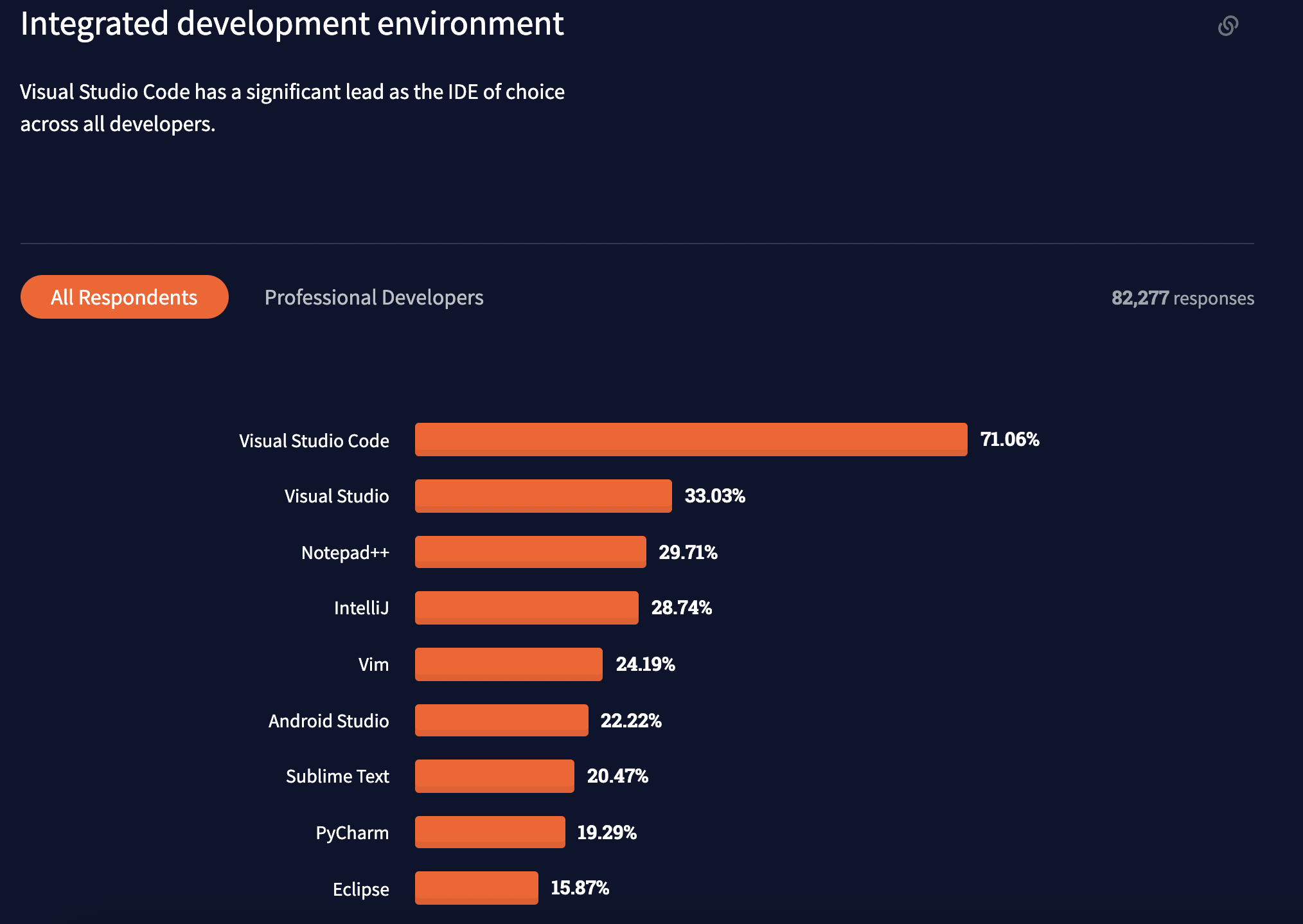Click the 'Integrated development environment' heading
The height and width of the screenshot is (924, 1303).
point(292,24)
